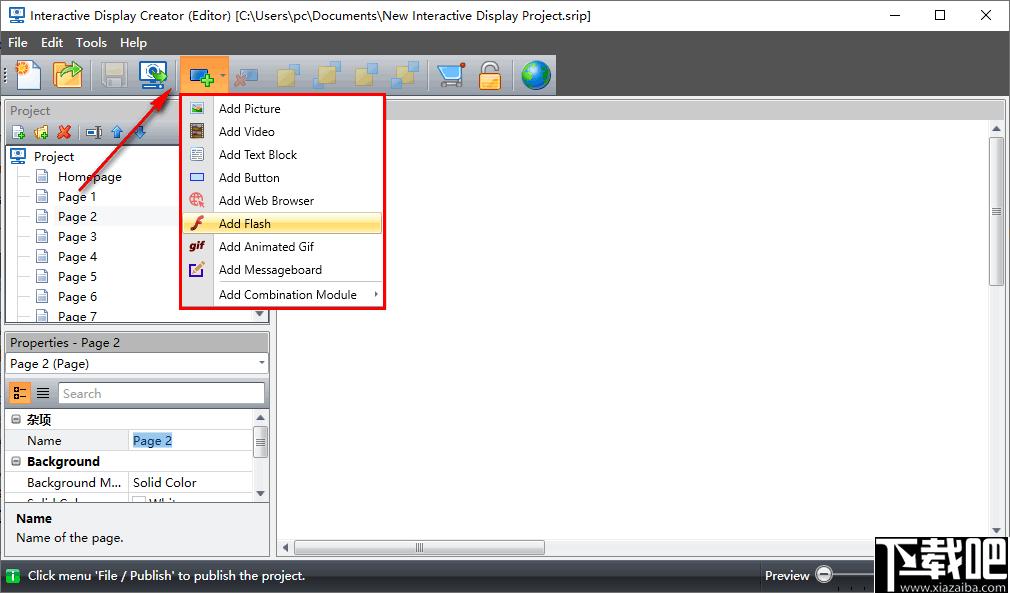Open the Tools menu
Screen dimensions: 1010x593
click(91, 42)
